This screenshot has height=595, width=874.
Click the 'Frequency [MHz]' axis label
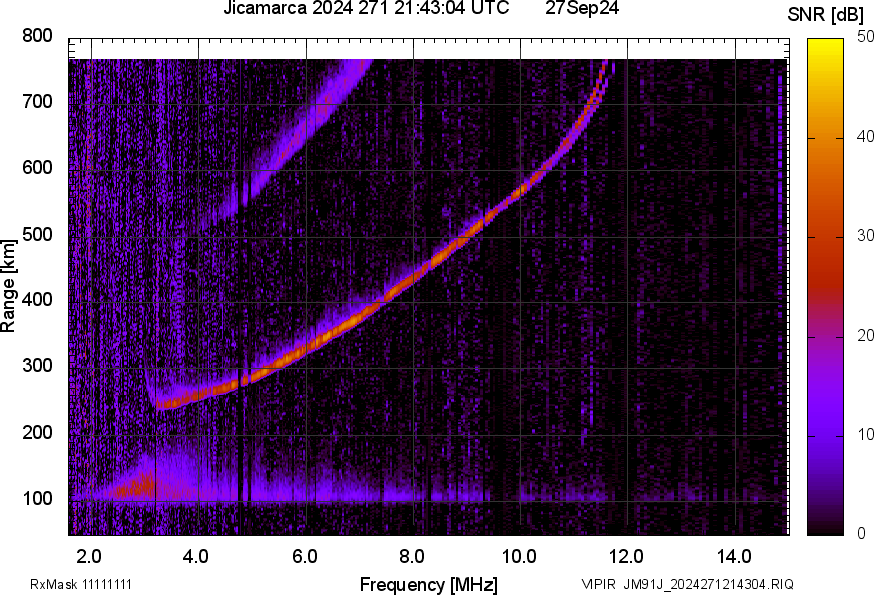click(428, 584)
